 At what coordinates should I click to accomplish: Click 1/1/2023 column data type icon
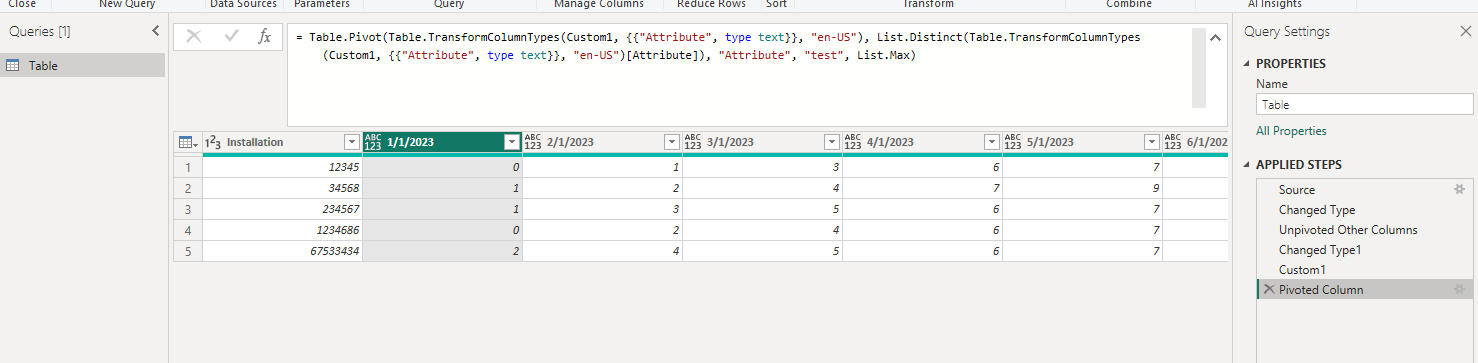pos(373,142)
